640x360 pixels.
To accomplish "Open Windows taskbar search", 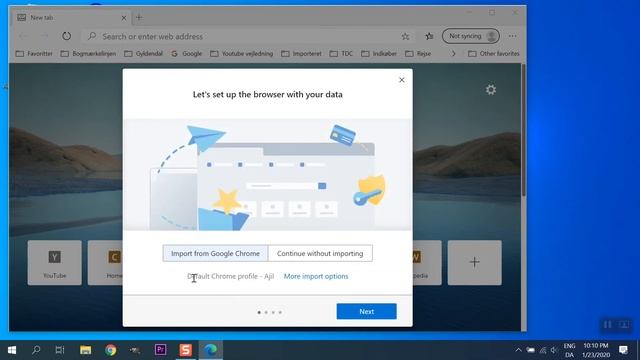I will [36, 350].
